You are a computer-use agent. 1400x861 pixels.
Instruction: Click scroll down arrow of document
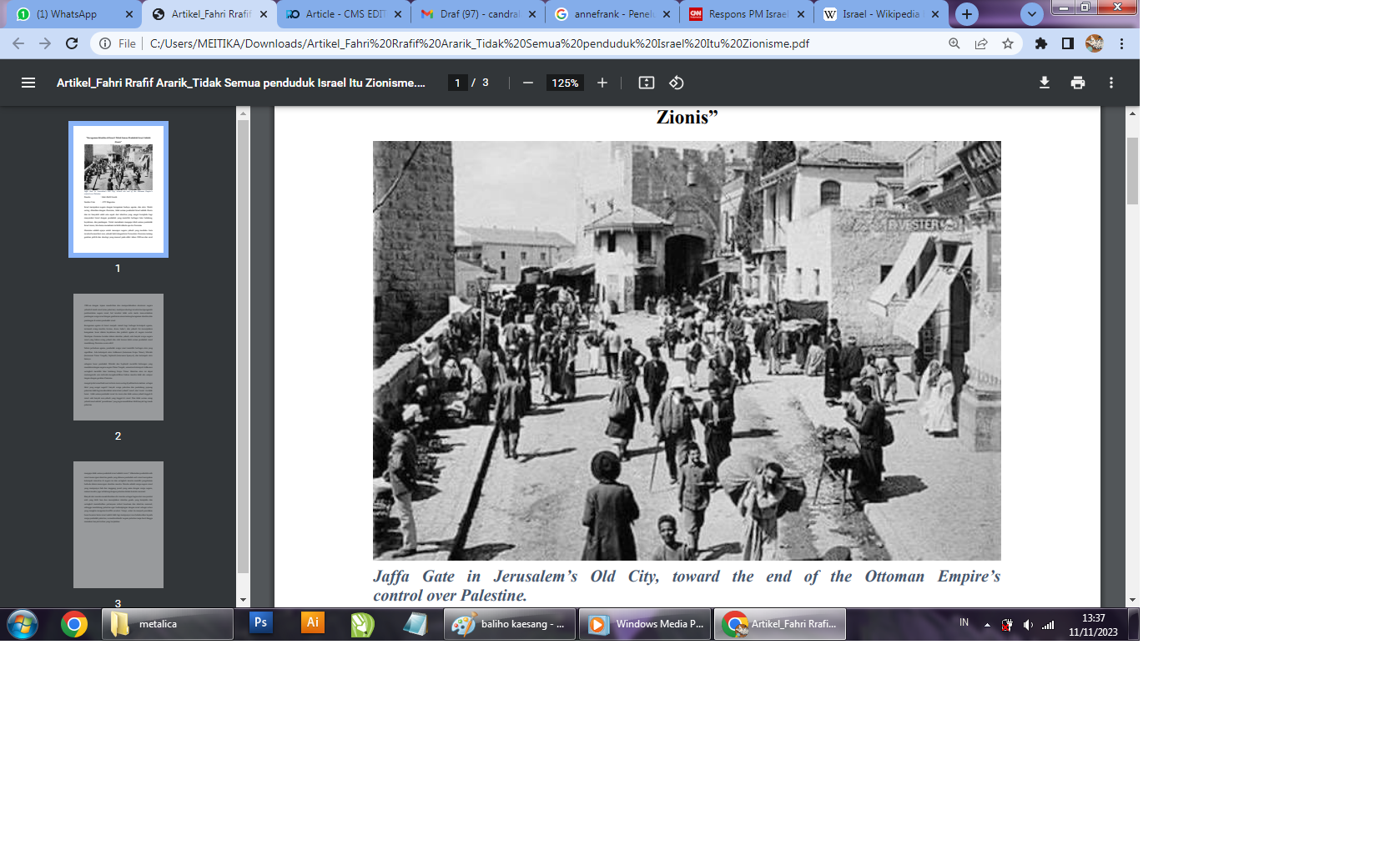(1132, 600)
